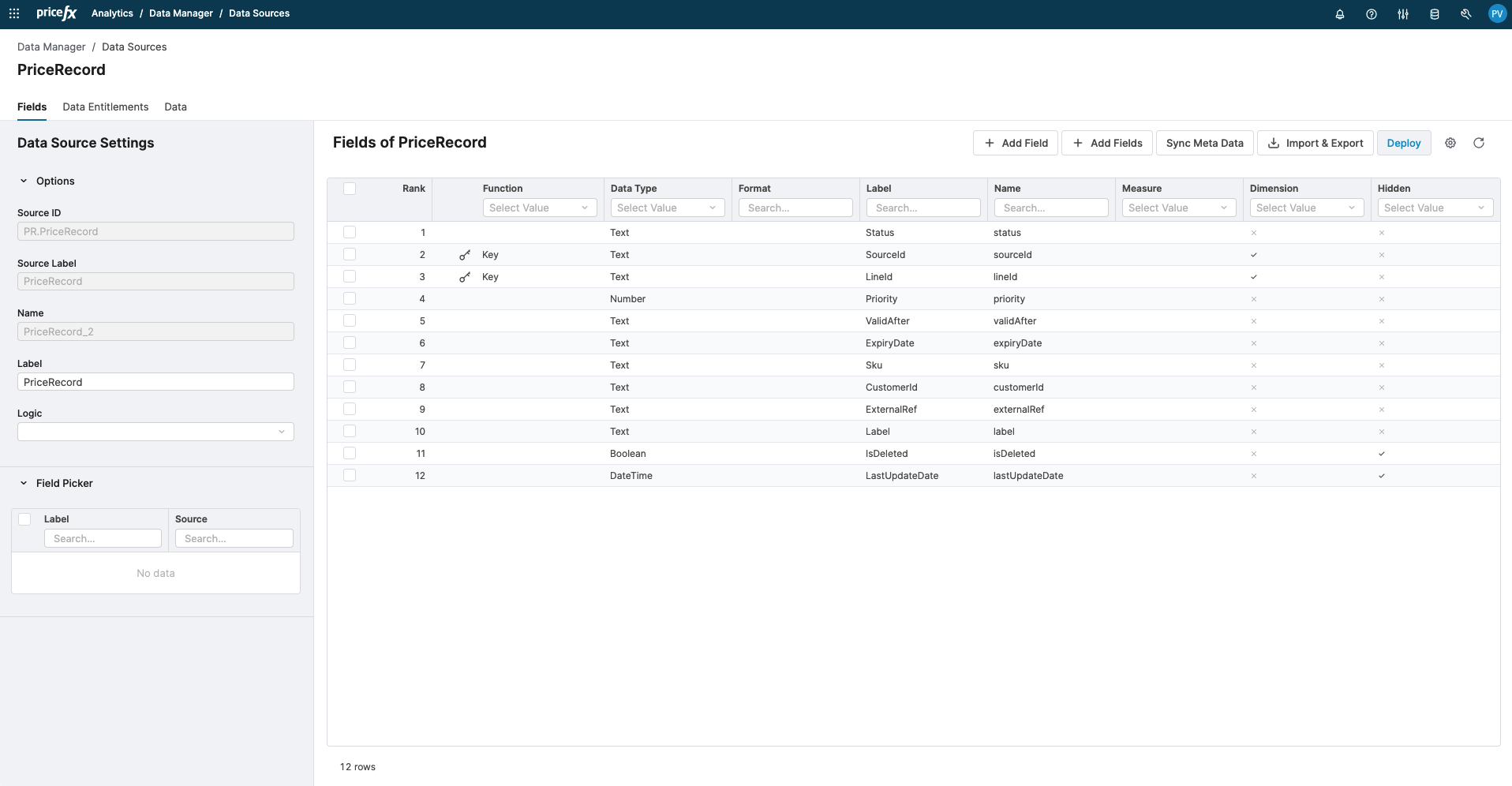This screenshot has width=1512, height=786.
Task: Open the notifications bell icon
Action: click(x=1339, y=14)
